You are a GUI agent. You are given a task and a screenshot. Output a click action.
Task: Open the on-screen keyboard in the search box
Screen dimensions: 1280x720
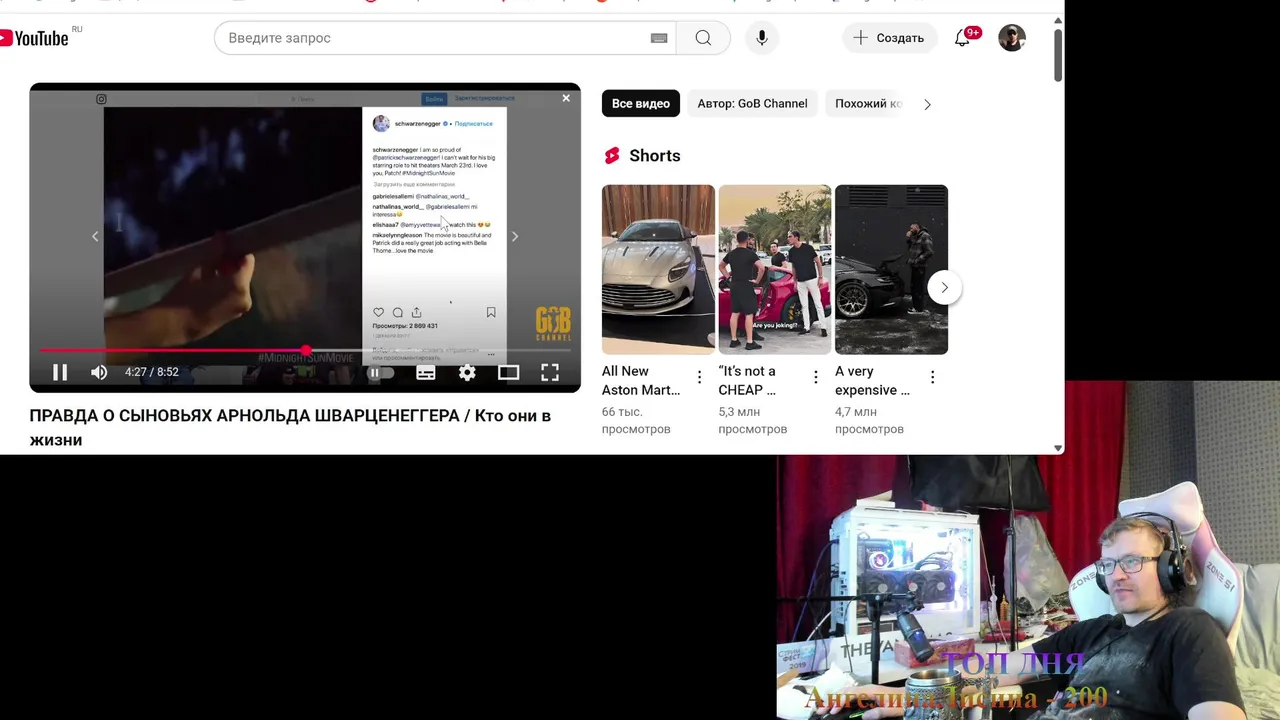[659, 38]
